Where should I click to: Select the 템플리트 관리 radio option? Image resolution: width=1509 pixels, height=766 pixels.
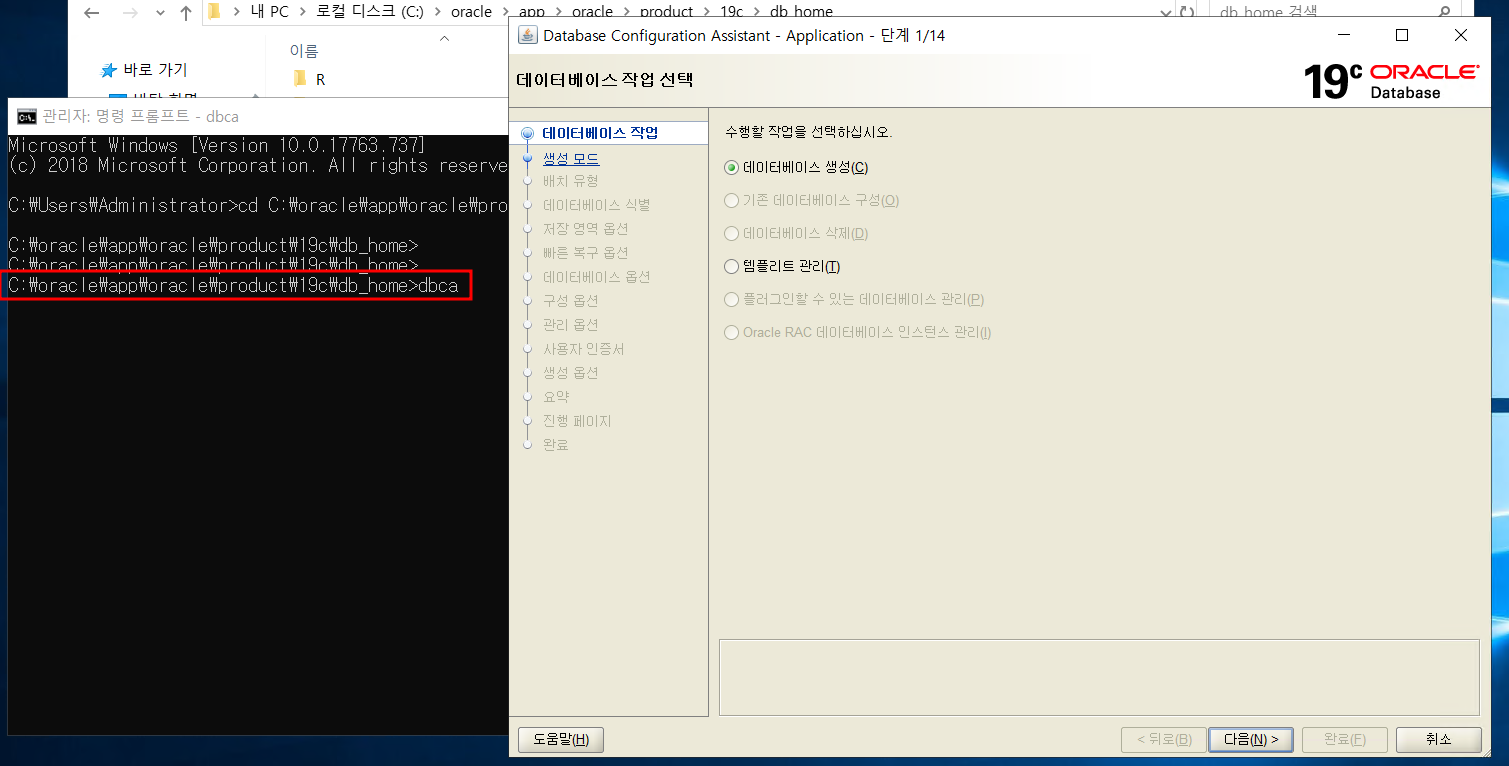point(731,267)
